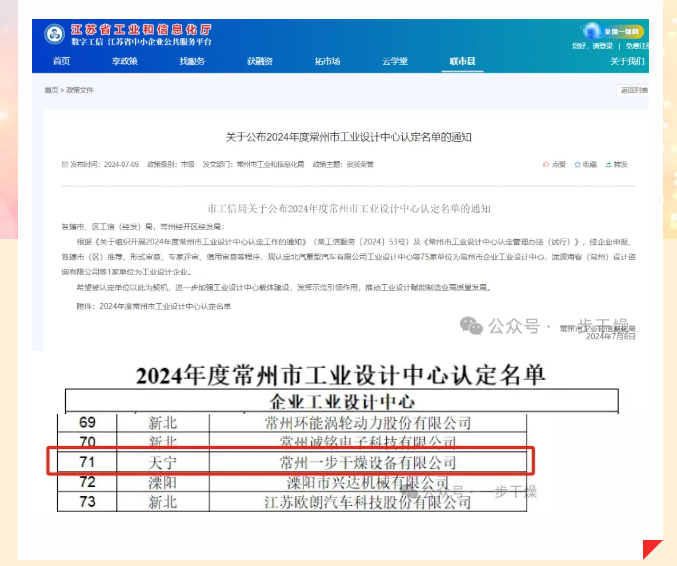Open the 首页 navigation tab
Screen dimensions: 677x566
pyautogui.click(x=62, y=62)
